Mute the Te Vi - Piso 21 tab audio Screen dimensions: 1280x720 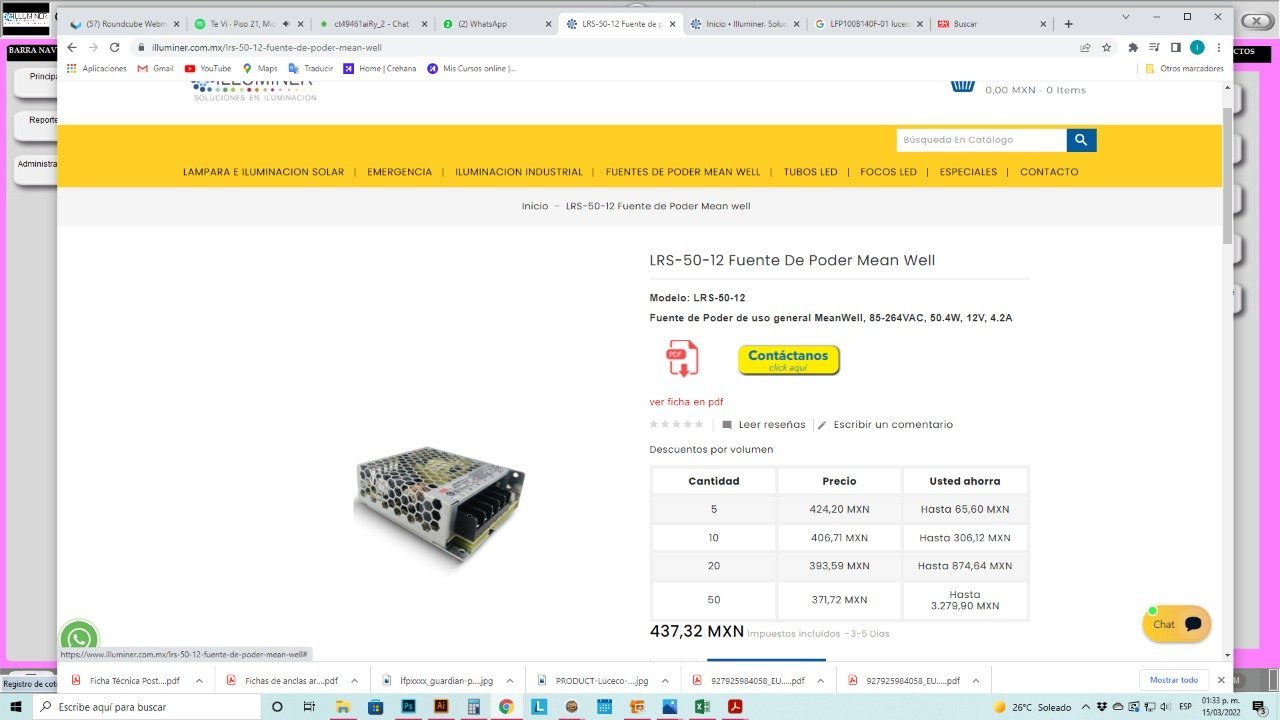coord(287,24)
